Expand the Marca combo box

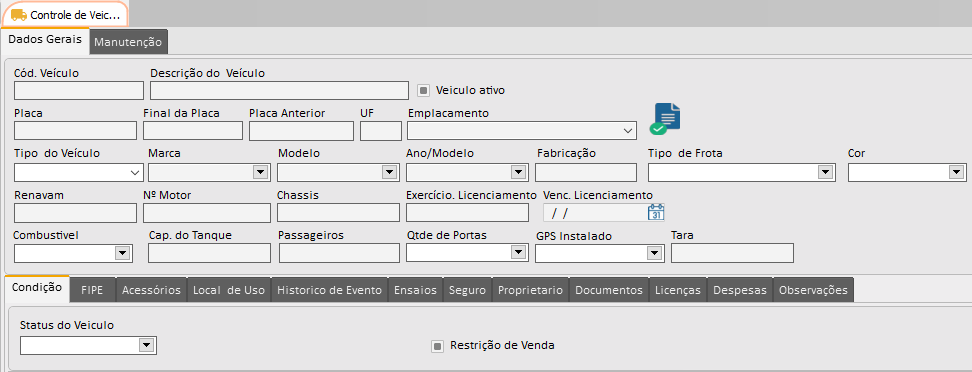click(x=259, y=172)
